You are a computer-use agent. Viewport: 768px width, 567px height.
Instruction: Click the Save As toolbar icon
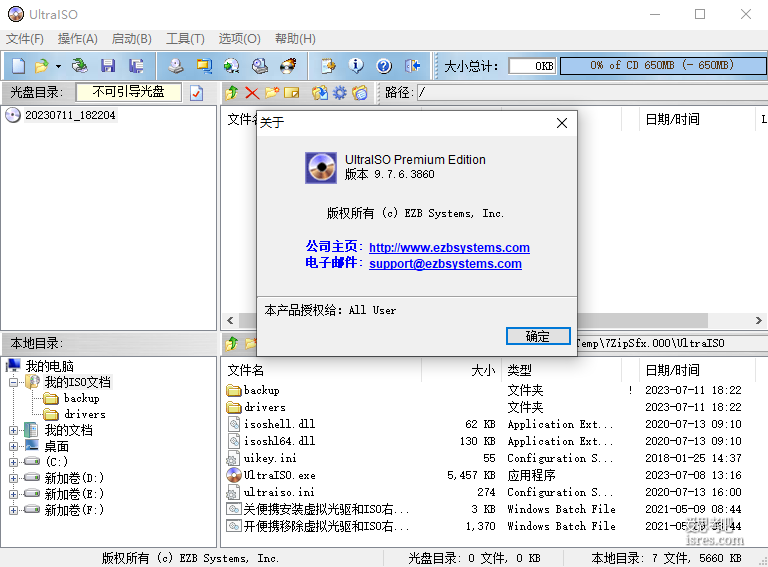[x=136, y=66]
